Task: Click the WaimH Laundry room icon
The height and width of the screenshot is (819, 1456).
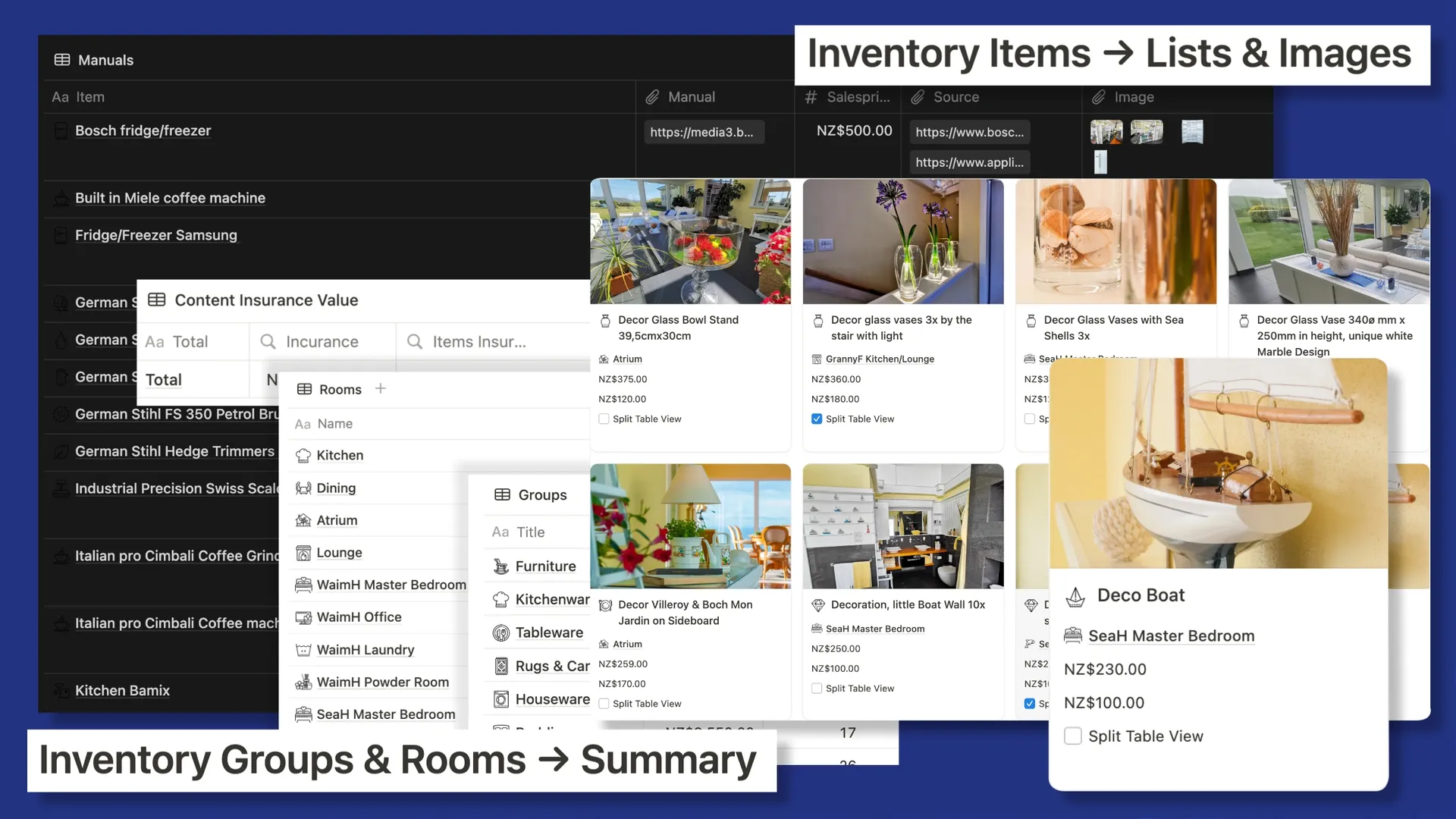Action: [x=303, y=650]
